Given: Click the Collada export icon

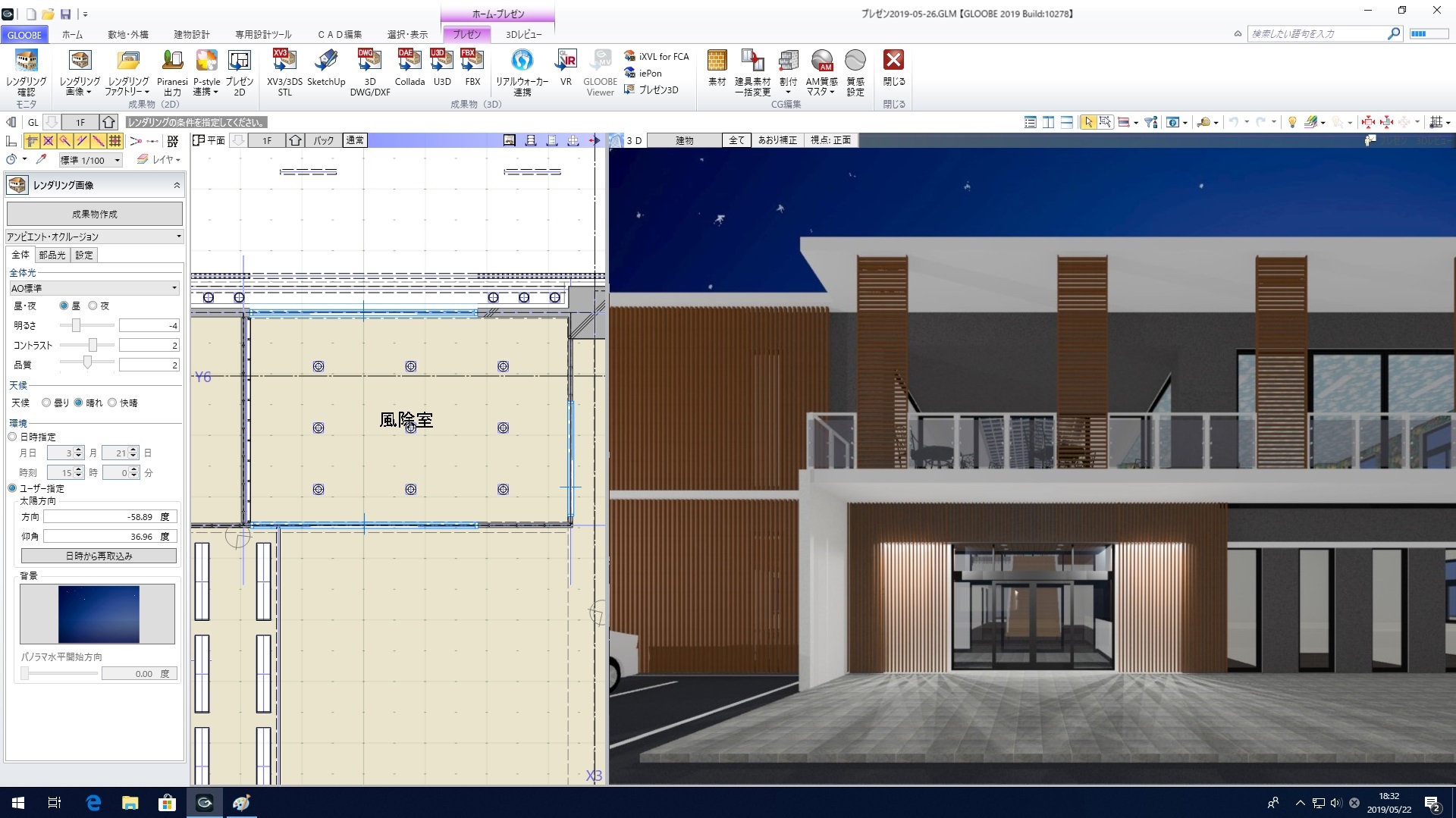Looking at the screenshot, I should coord(409,68).
